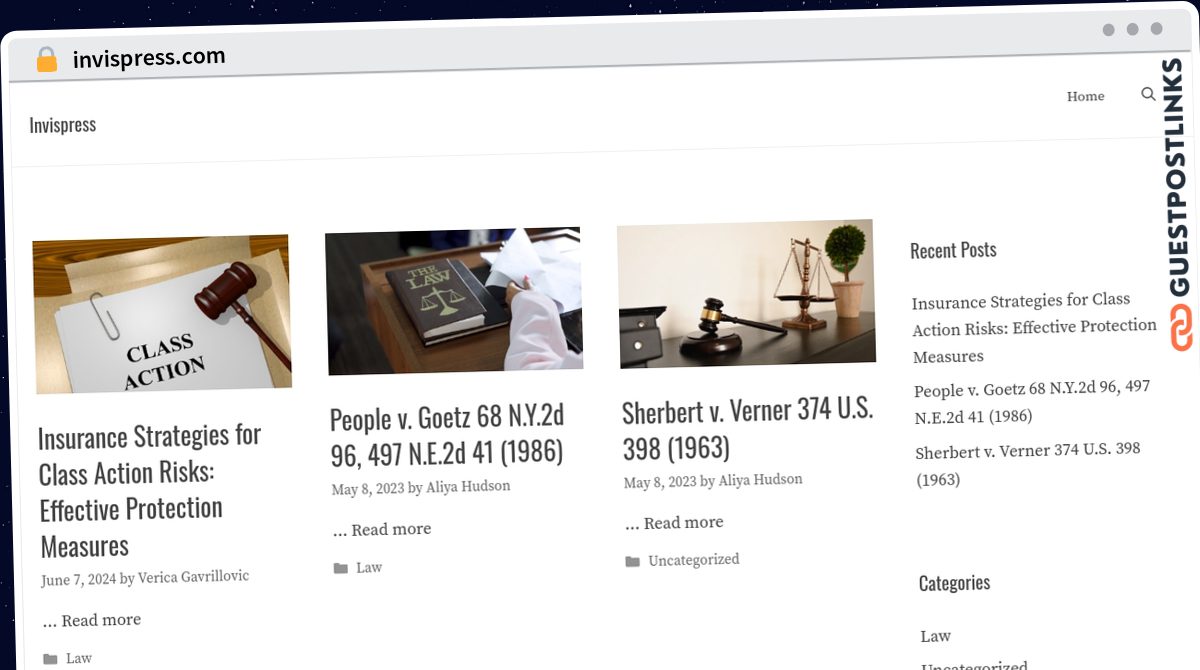Click the first gray window dot

click(x=1109, y=30)
